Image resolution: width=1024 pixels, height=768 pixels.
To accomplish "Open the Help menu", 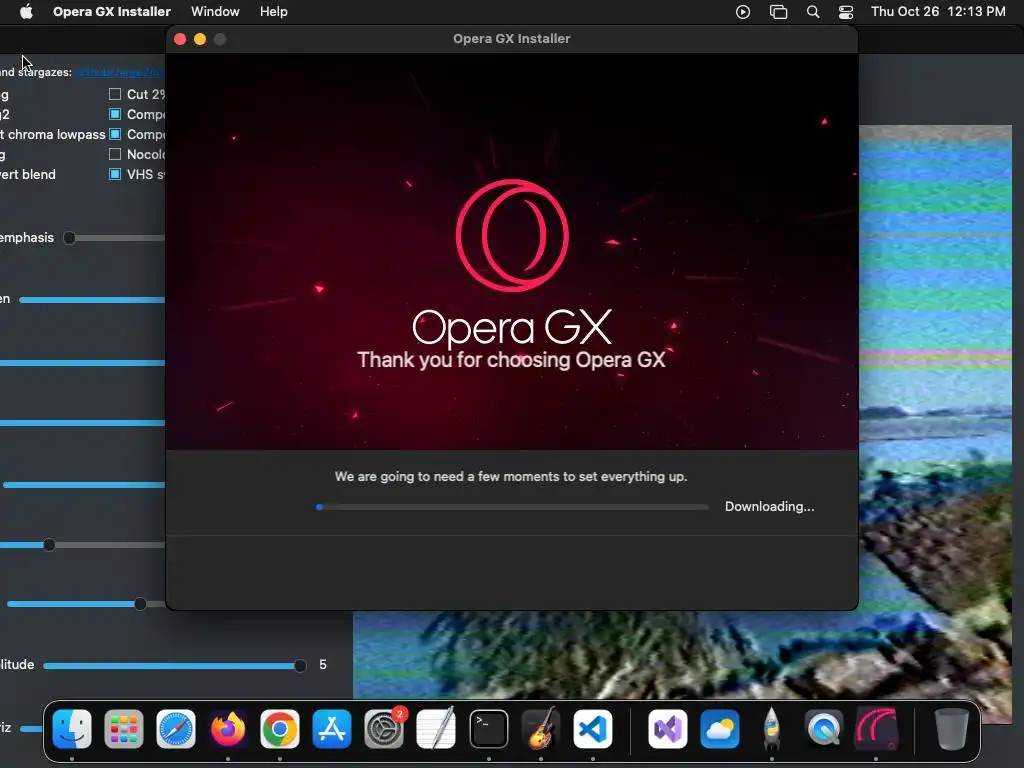I will [x=273, y=12].
